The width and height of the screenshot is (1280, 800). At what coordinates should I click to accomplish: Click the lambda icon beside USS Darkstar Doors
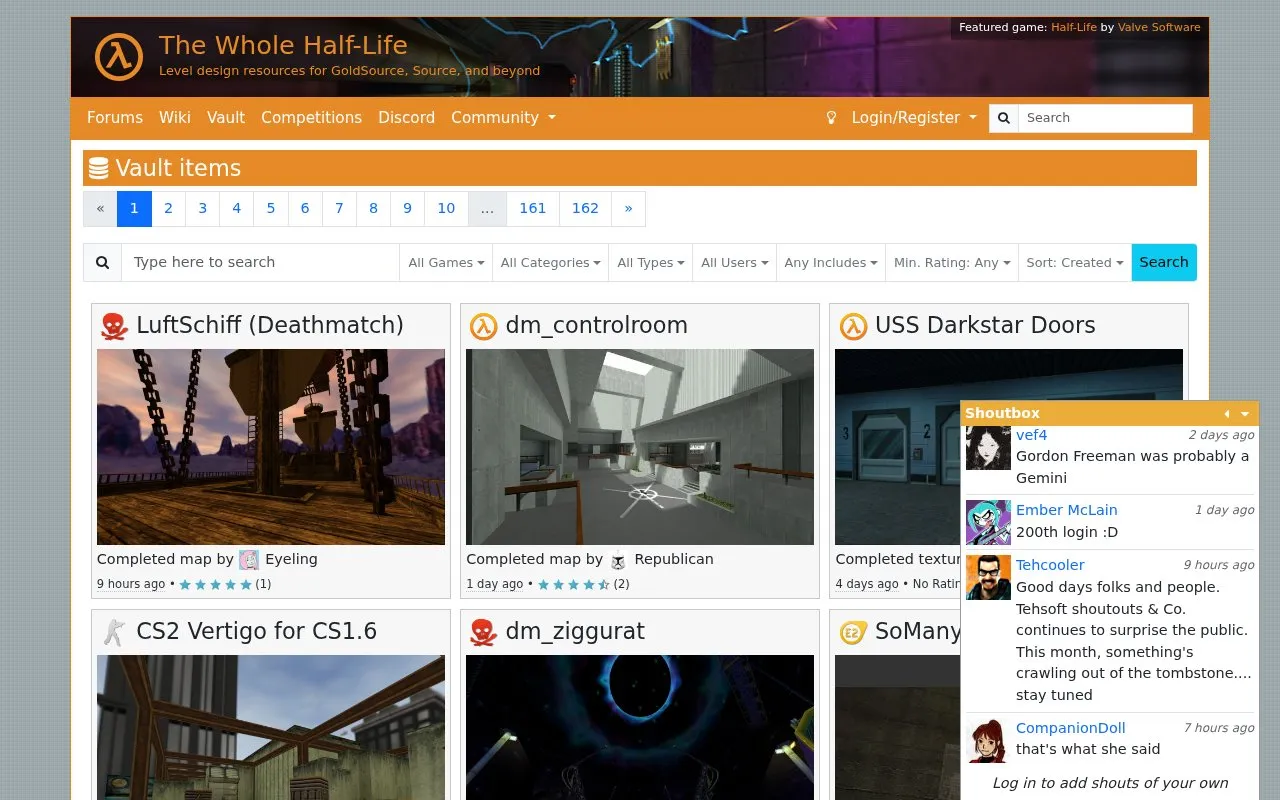click(x=853, y=326)
